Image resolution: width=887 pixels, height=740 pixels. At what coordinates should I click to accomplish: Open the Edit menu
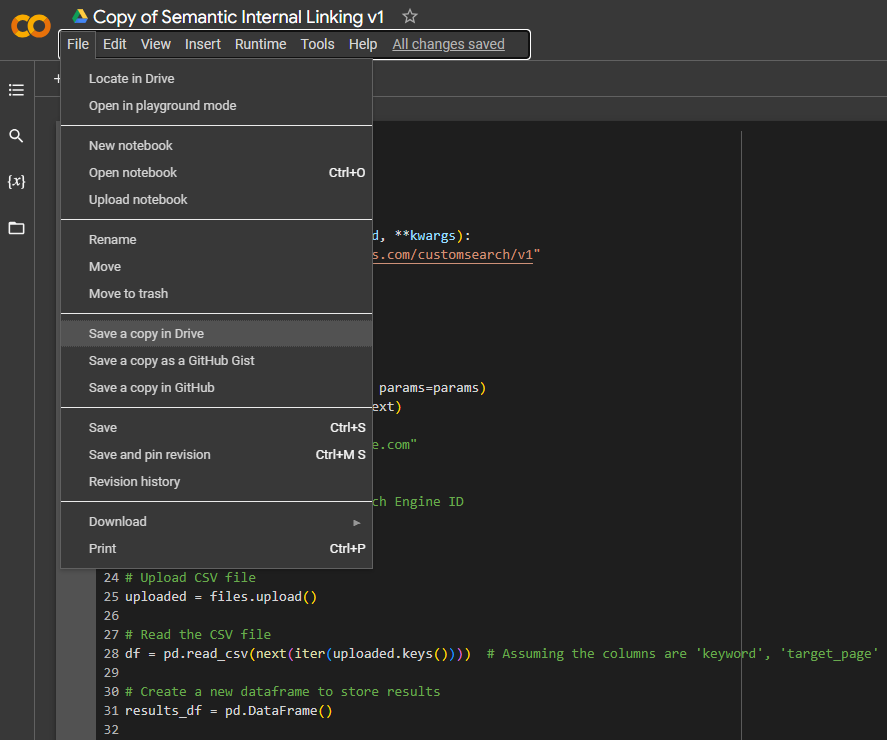[113, 44]
